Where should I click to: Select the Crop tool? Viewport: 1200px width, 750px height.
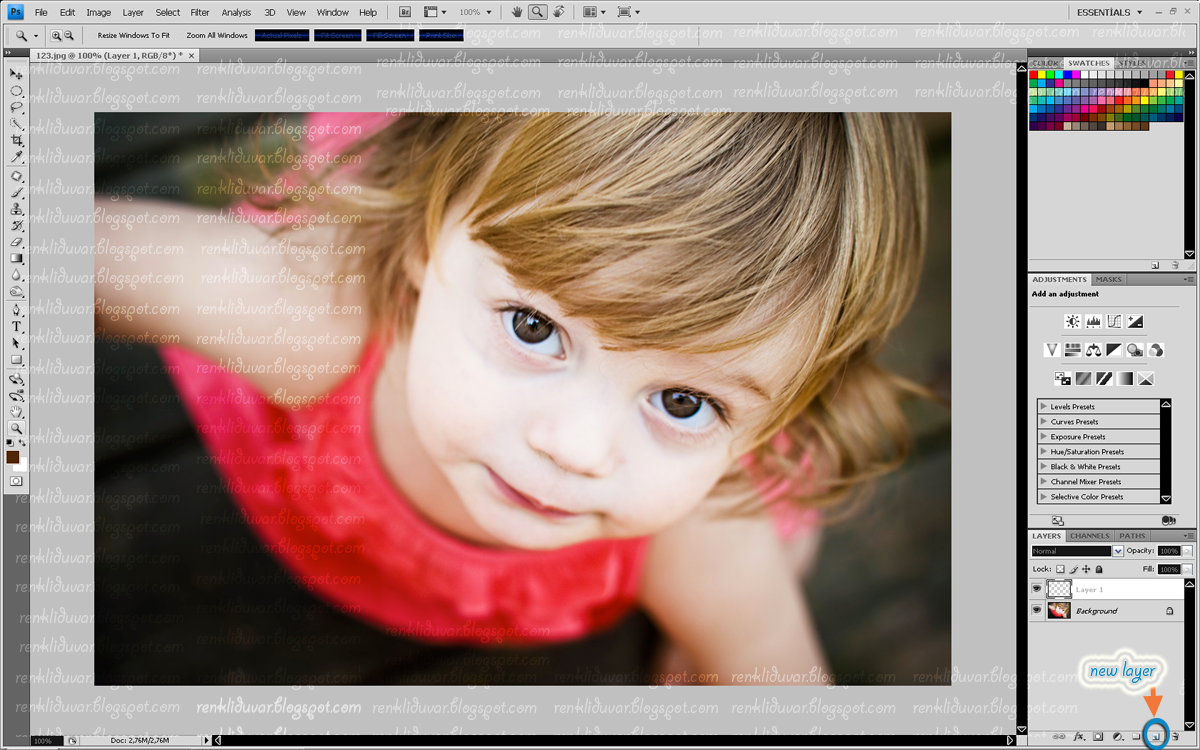17,141
